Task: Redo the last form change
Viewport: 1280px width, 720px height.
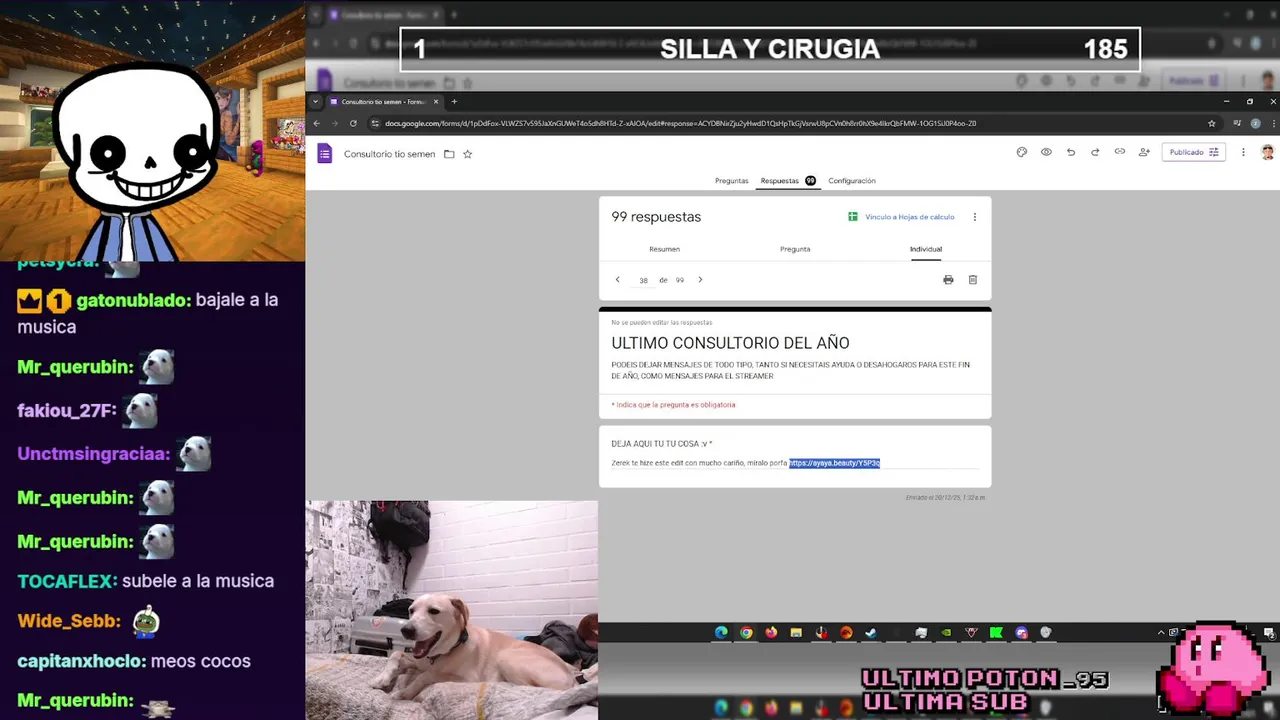Action: pyautogui.click(x=1095, y=152)
